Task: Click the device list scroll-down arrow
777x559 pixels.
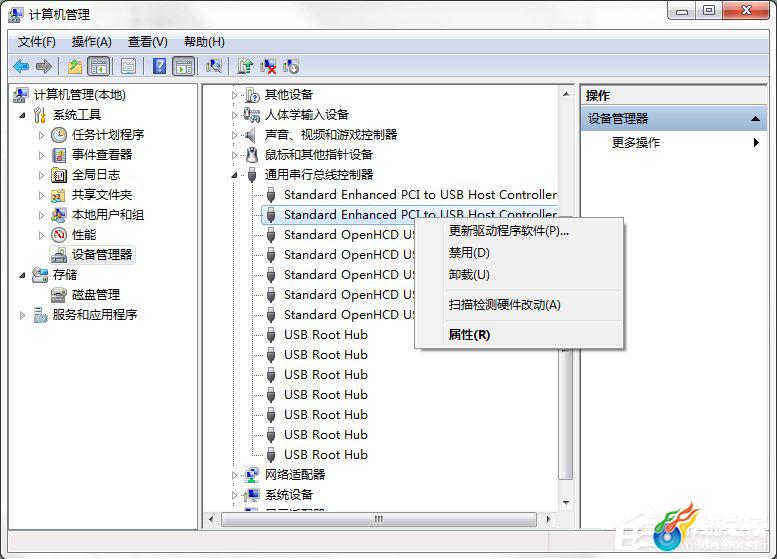Action: (x=566, y=503)
